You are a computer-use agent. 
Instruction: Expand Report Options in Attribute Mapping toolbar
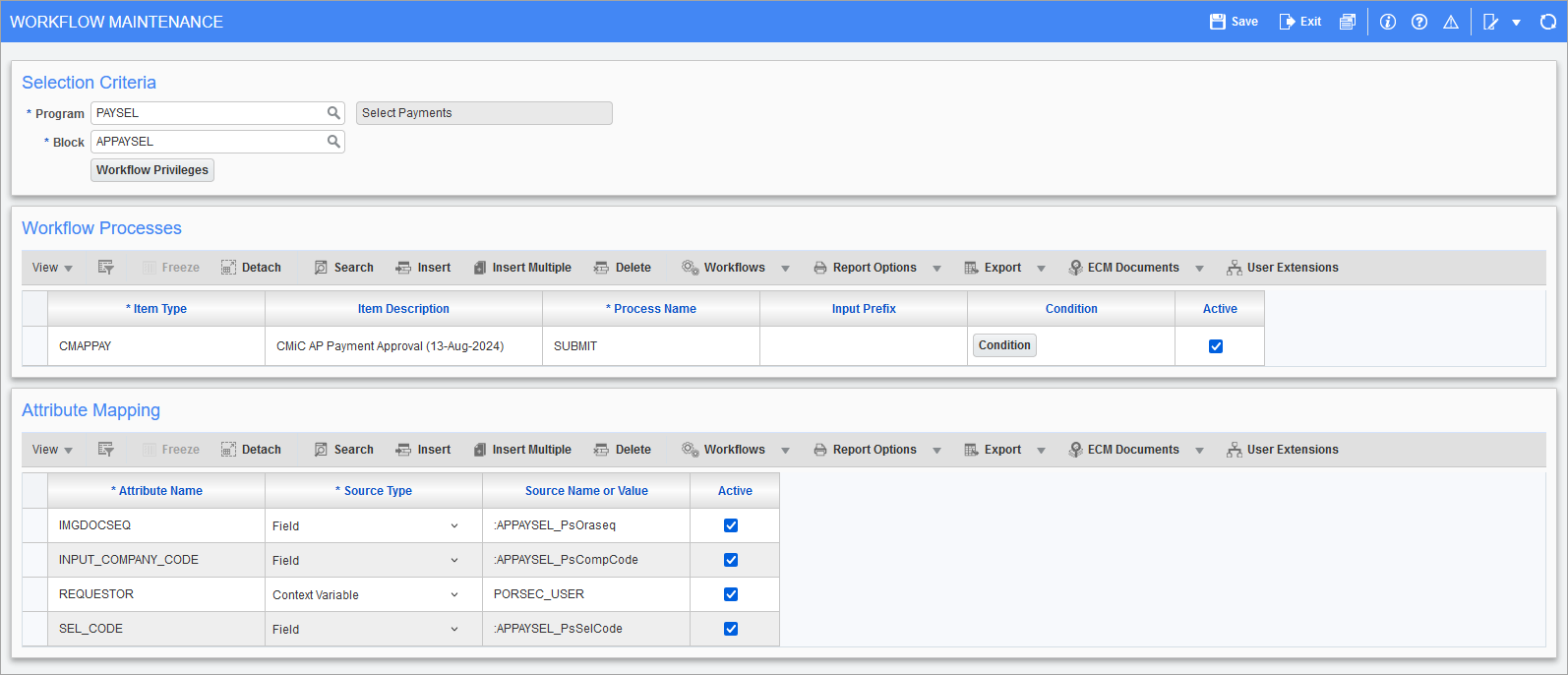point(937,451)
